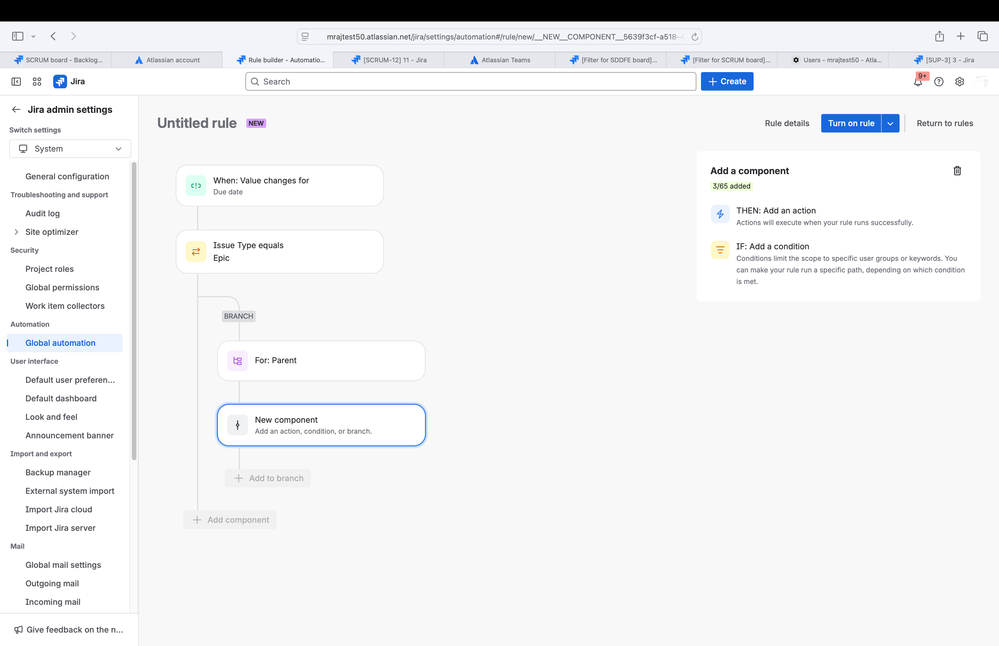Open Global permissions

pos(62,287)
